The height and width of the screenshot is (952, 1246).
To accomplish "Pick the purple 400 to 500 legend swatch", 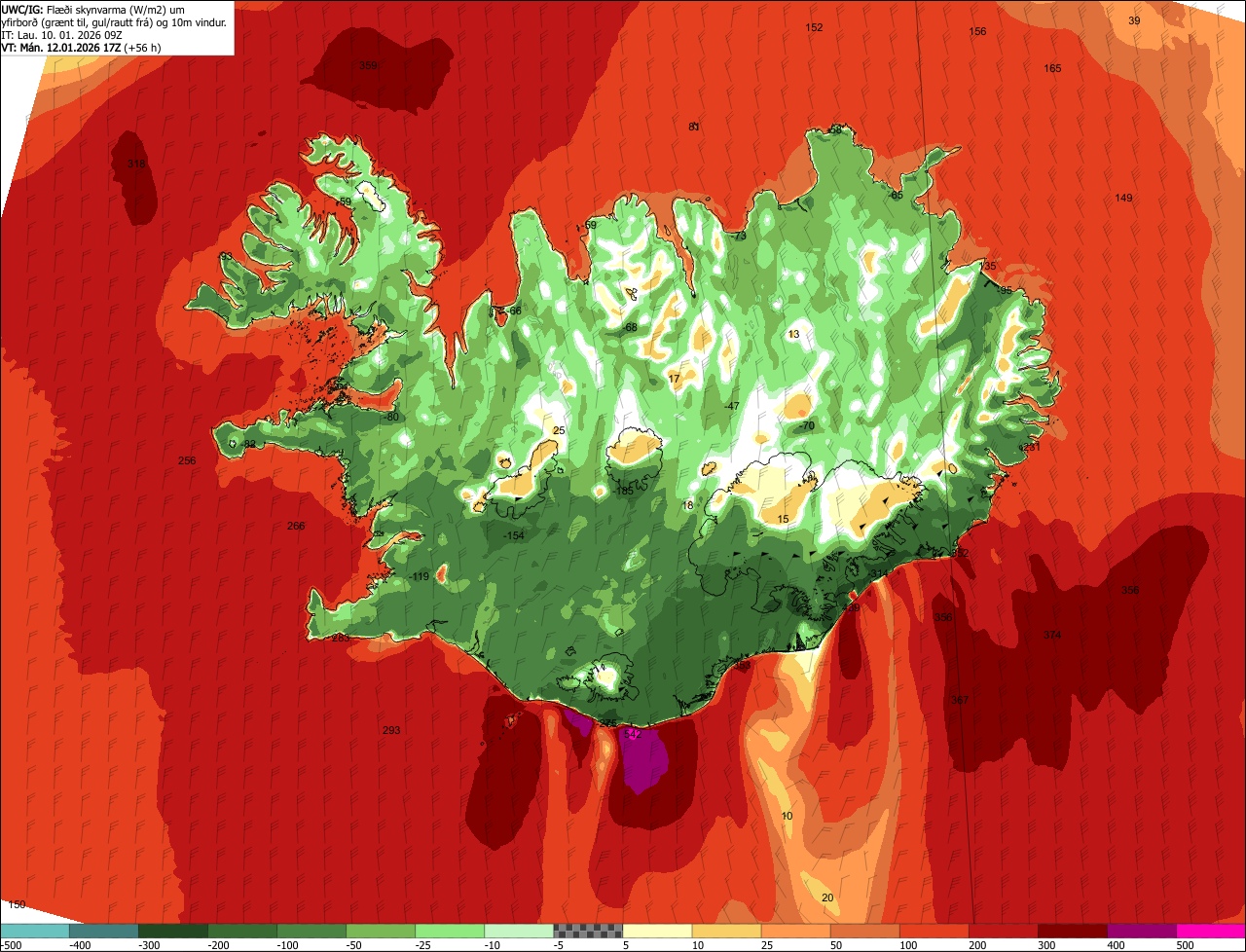I will pos(1140,931).
